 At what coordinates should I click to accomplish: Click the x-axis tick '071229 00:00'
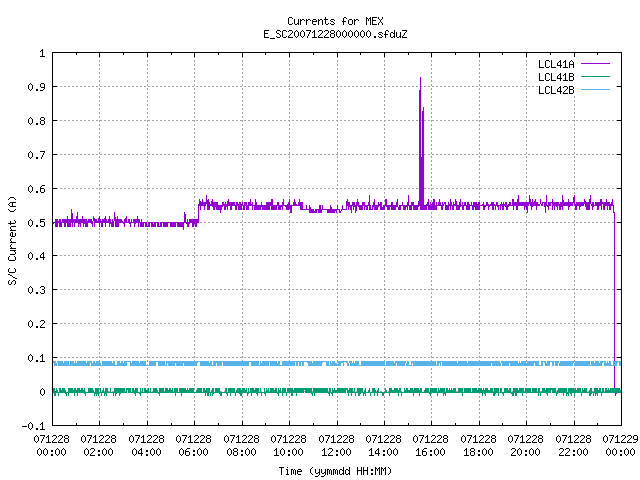620,445
